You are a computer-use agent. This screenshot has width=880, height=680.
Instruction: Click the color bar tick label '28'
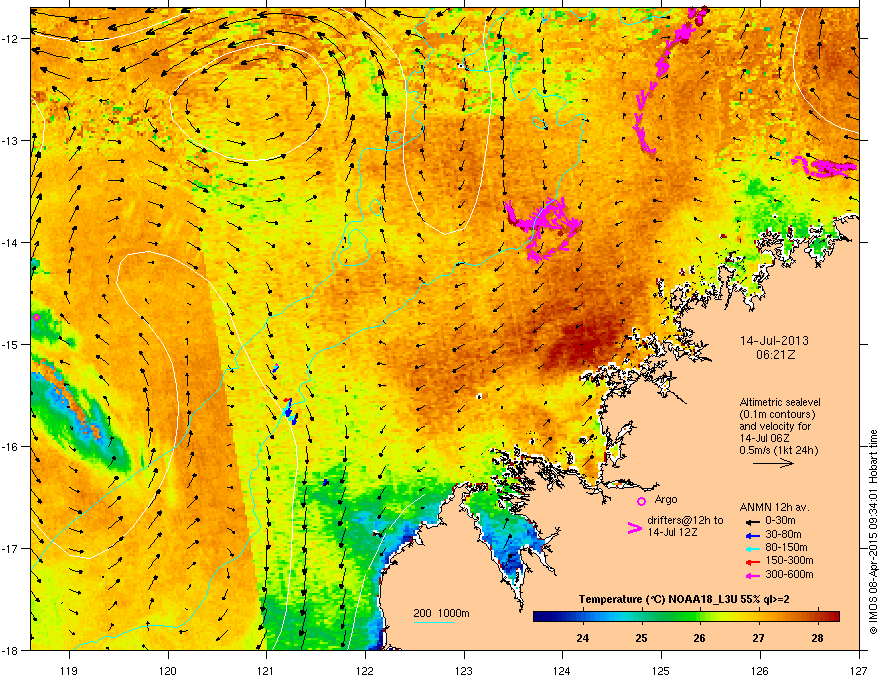[817, 638]
